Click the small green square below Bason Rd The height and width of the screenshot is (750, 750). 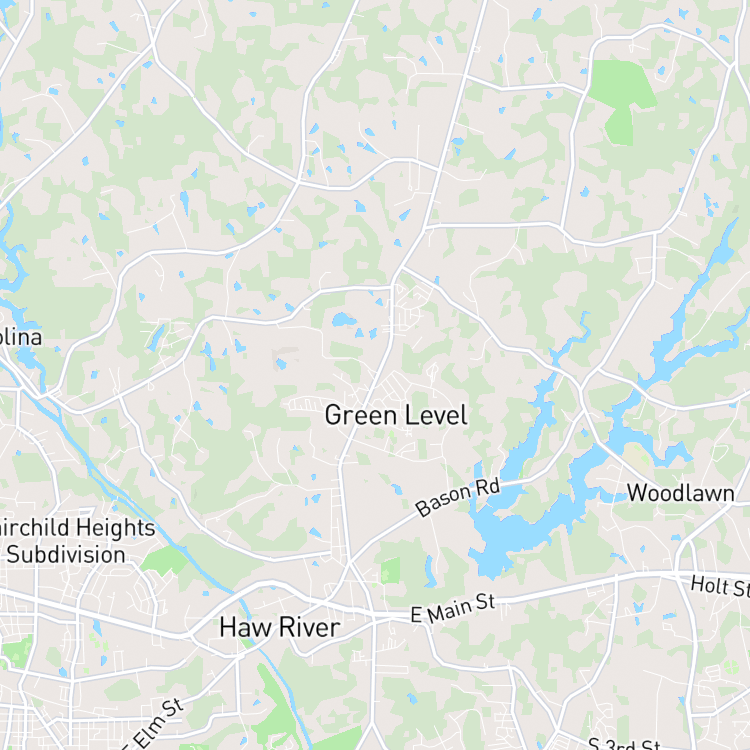click(390, 571)
